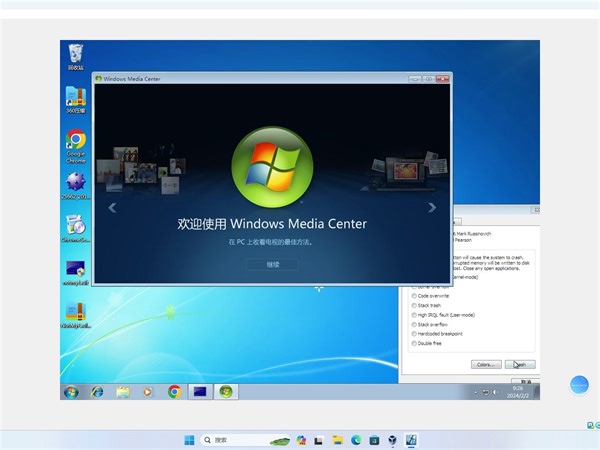The height and width of the screenshot is (450, 600).
Task: Click the Windows 11 search box
Action: (x=245, y=440)
